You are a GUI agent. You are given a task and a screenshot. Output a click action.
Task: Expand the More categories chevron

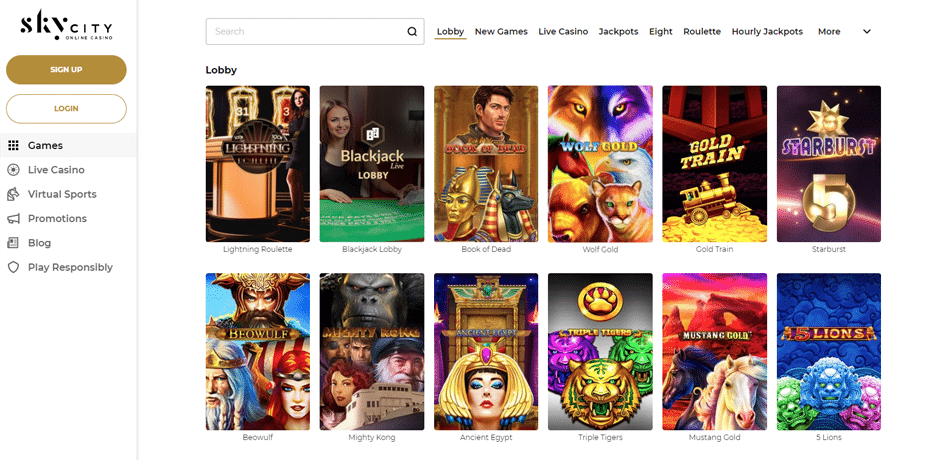coord(867,31)
